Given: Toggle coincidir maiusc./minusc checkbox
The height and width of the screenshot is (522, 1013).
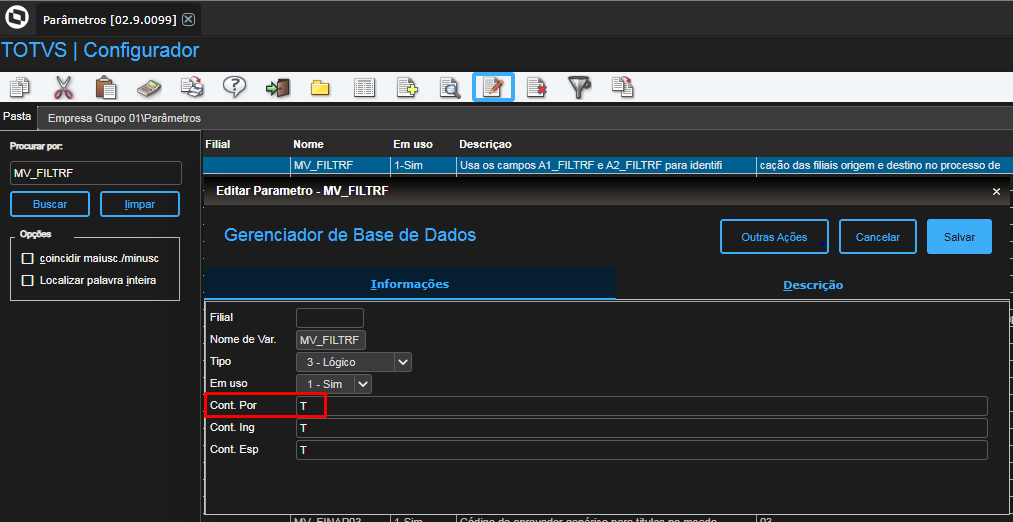Looking at the screenshot, I should (x=27, y=258).
